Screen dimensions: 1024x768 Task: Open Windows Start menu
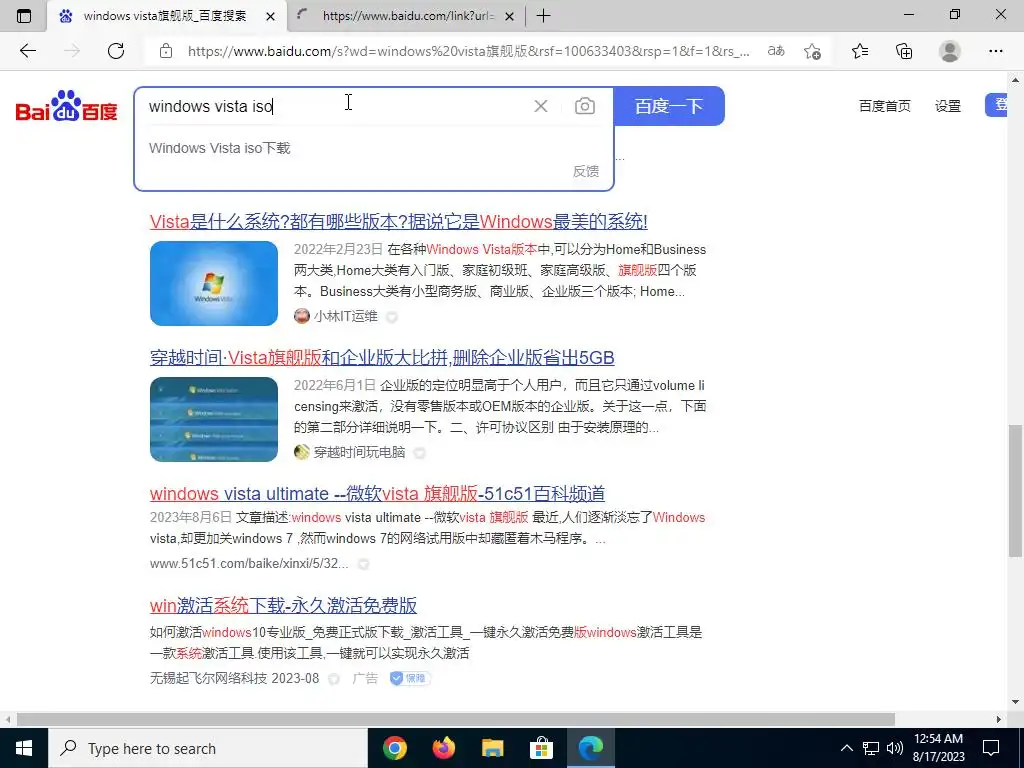[x=24, y=748]
